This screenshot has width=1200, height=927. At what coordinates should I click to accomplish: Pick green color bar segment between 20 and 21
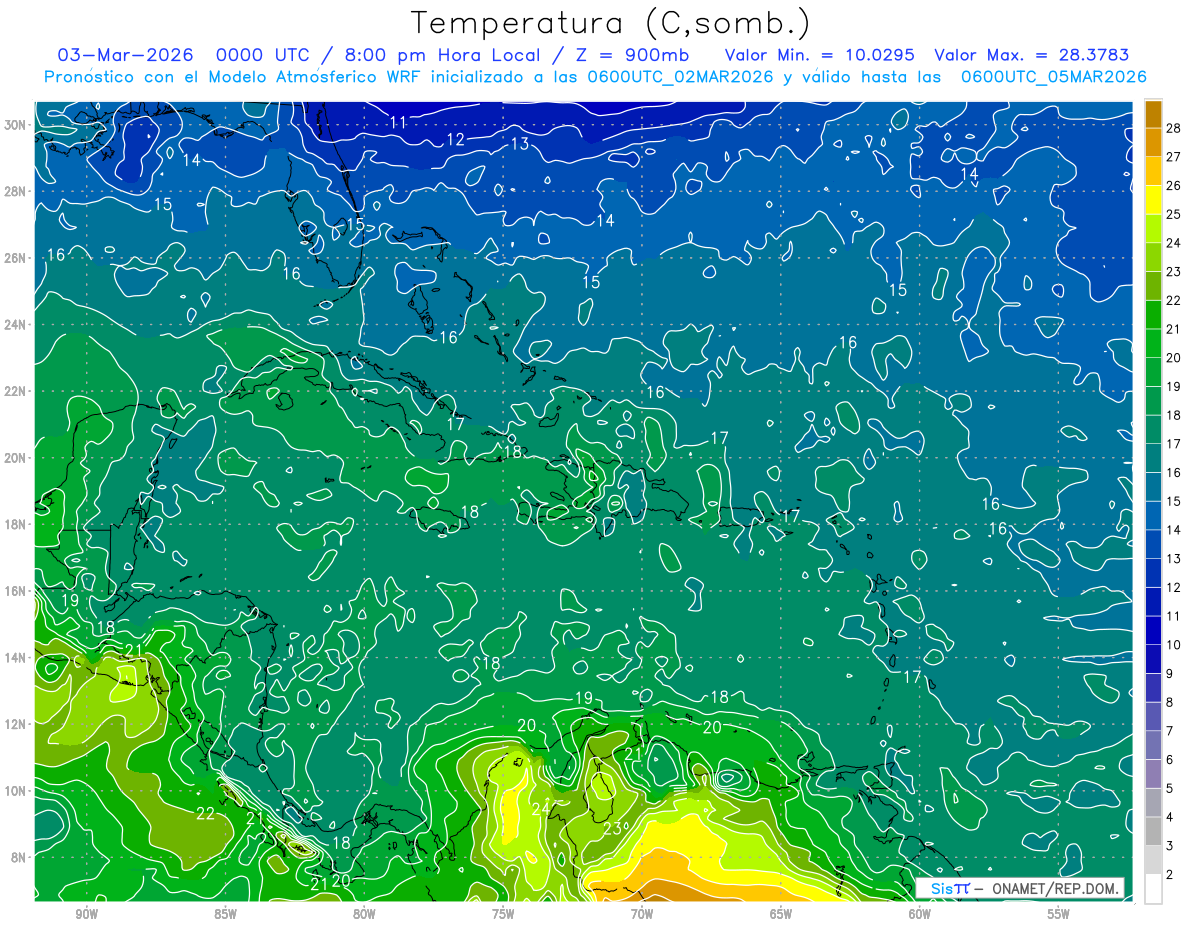pyautogui.click(x=1153, y=343)
